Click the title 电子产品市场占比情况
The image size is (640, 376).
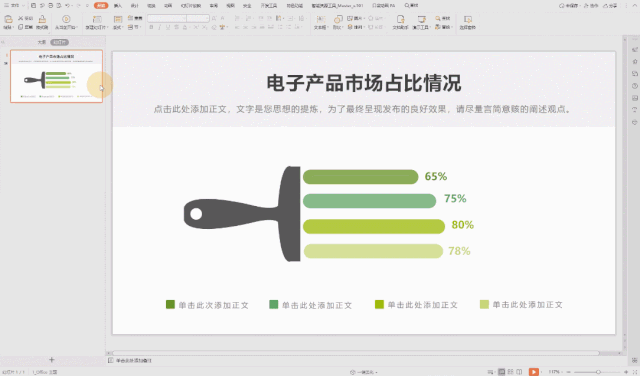coord(364,83)
